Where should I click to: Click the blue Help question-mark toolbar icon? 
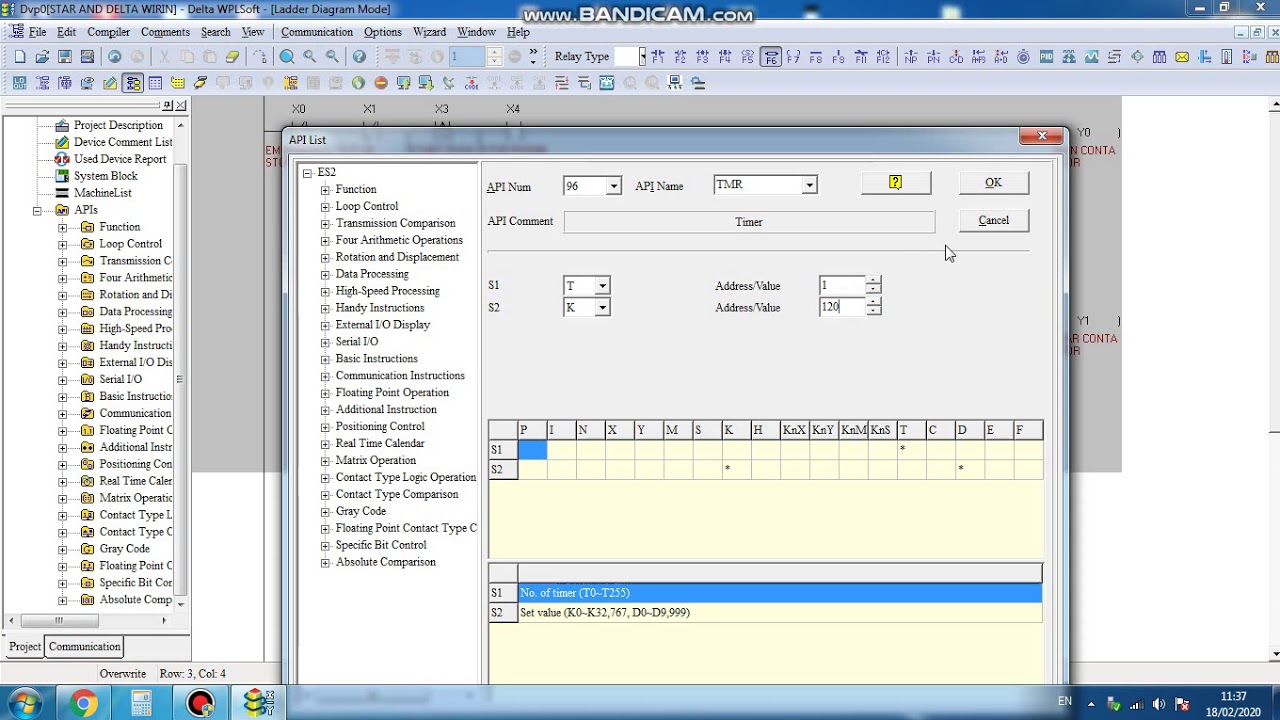[x=359, y=57]
